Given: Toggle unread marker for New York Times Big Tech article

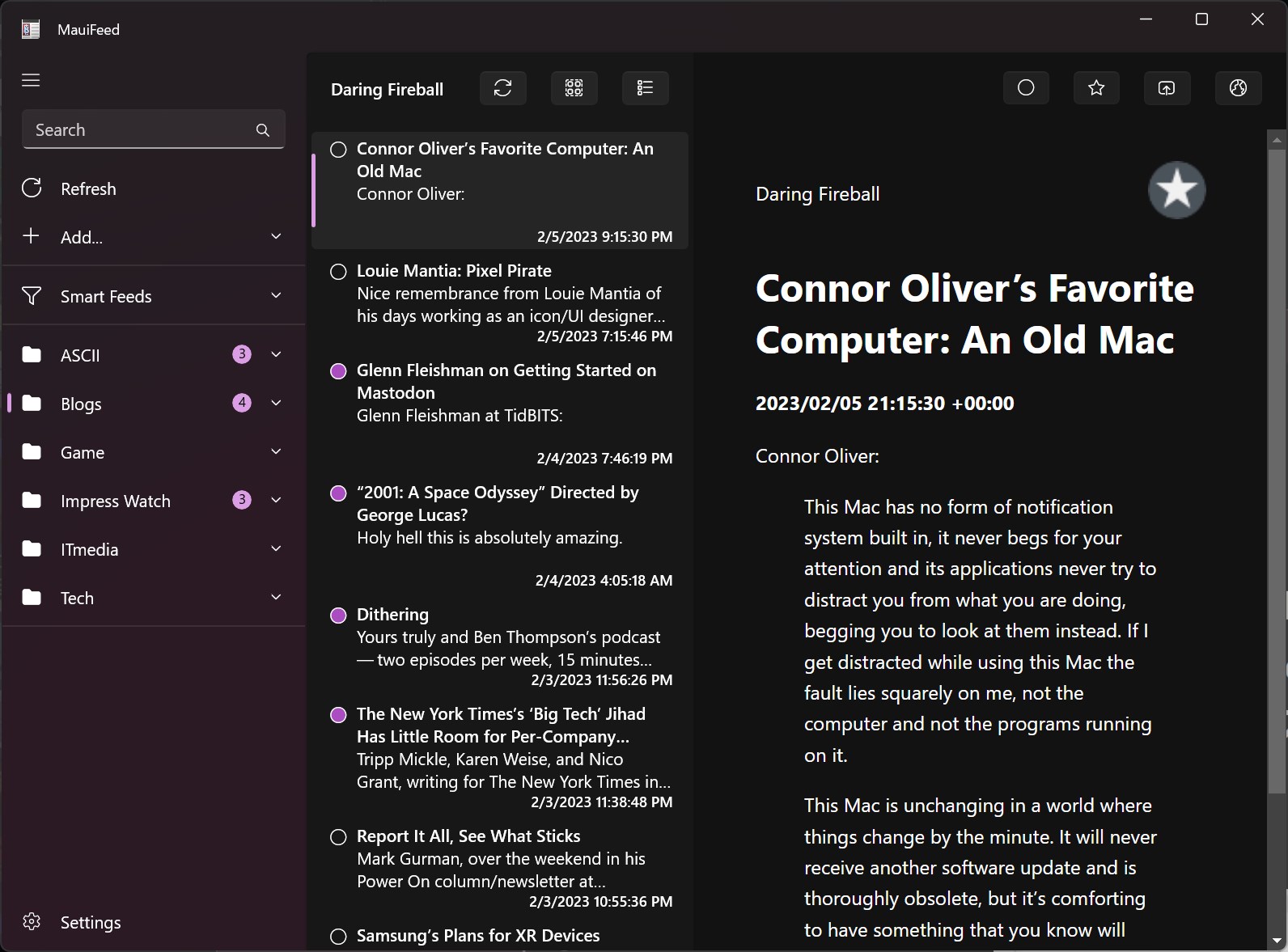Looking at the screenshot, I should (x=339, y=715).
